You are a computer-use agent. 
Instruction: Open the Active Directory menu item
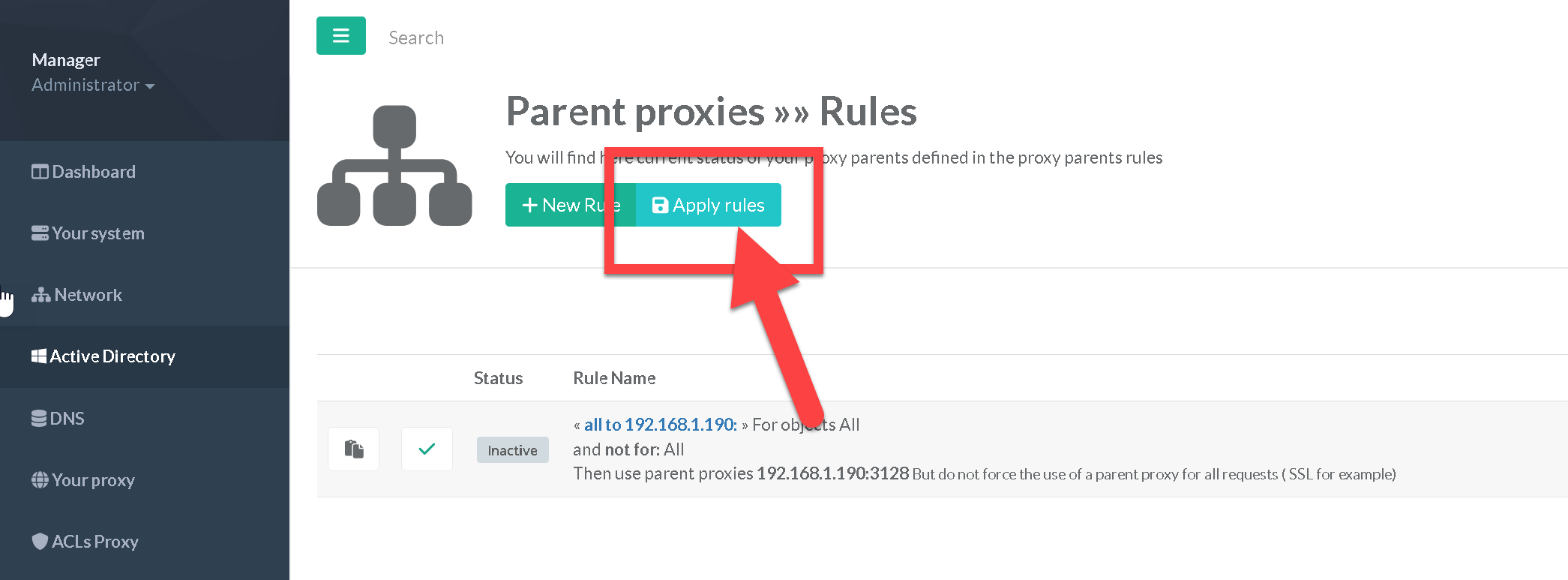[x=112, y=356]
